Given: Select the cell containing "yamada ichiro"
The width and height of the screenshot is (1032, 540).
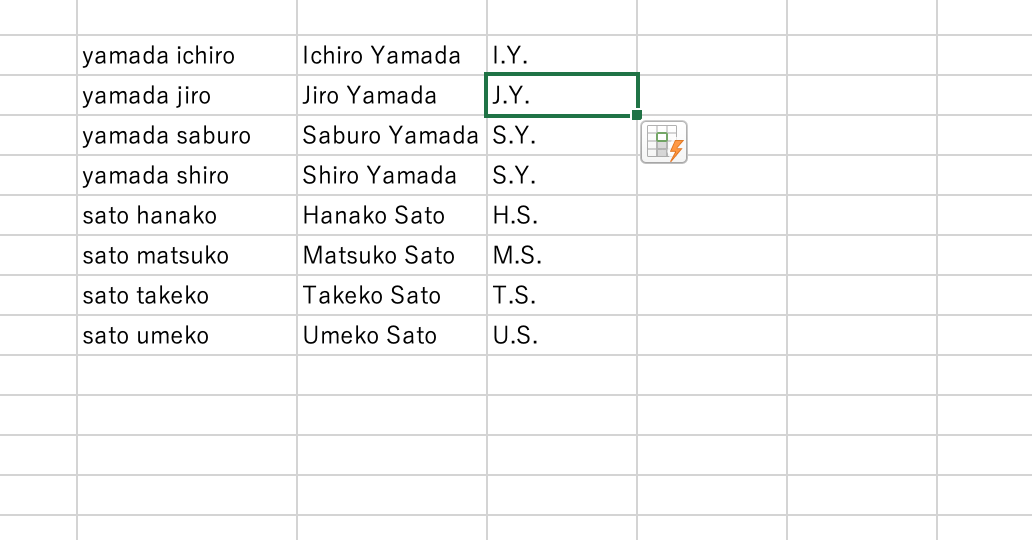Looking at the screenshot, I should [186, 56].
